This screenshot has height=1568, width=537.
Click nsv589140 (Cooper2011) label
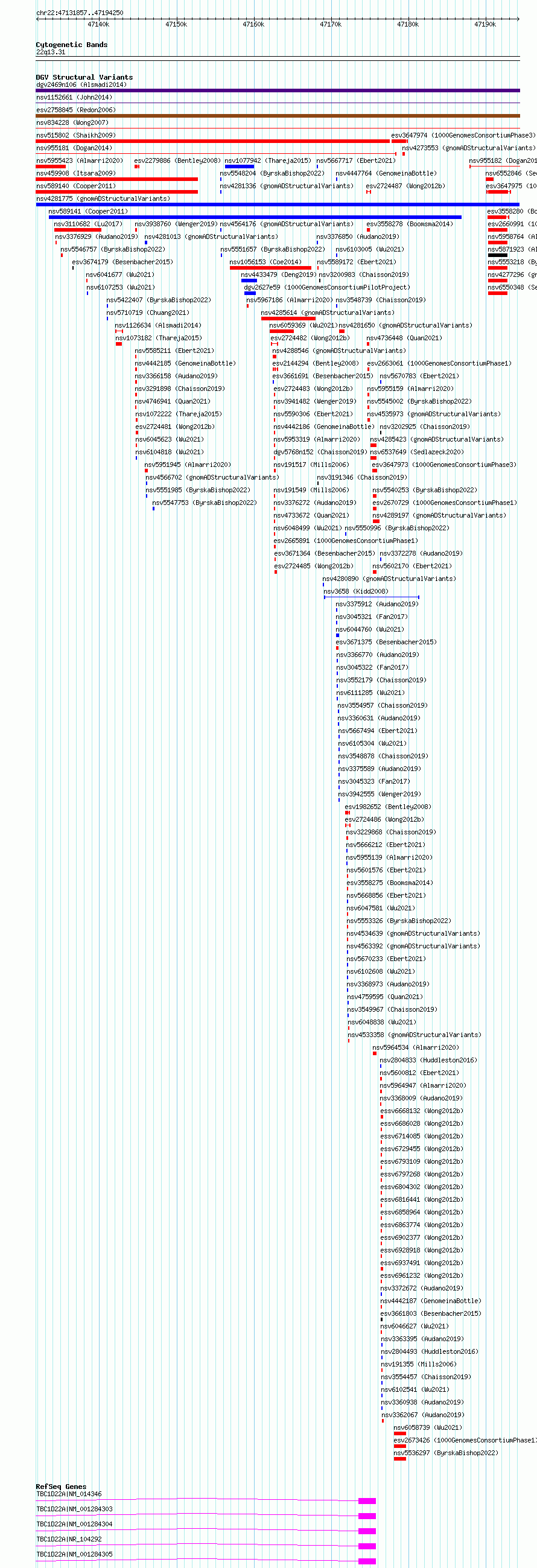click(75, 187)
